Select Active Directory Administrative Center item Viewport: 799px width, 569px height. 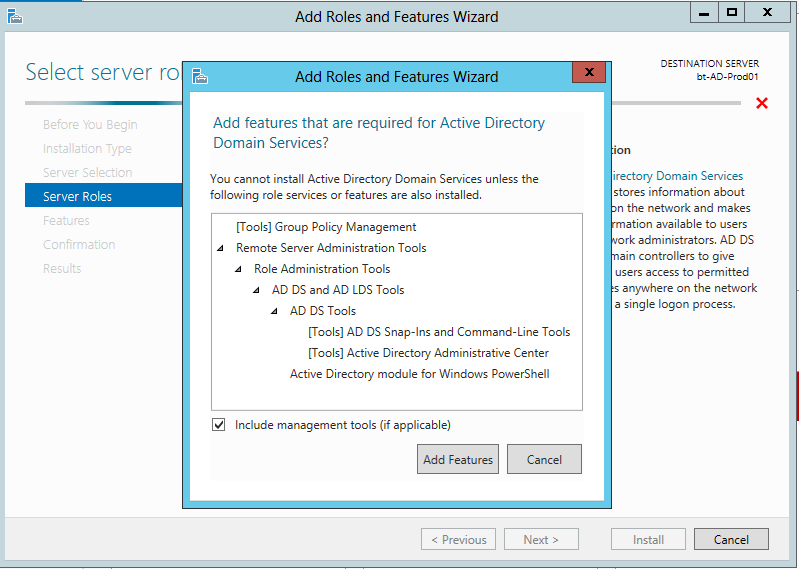click(x=429, y=353)
